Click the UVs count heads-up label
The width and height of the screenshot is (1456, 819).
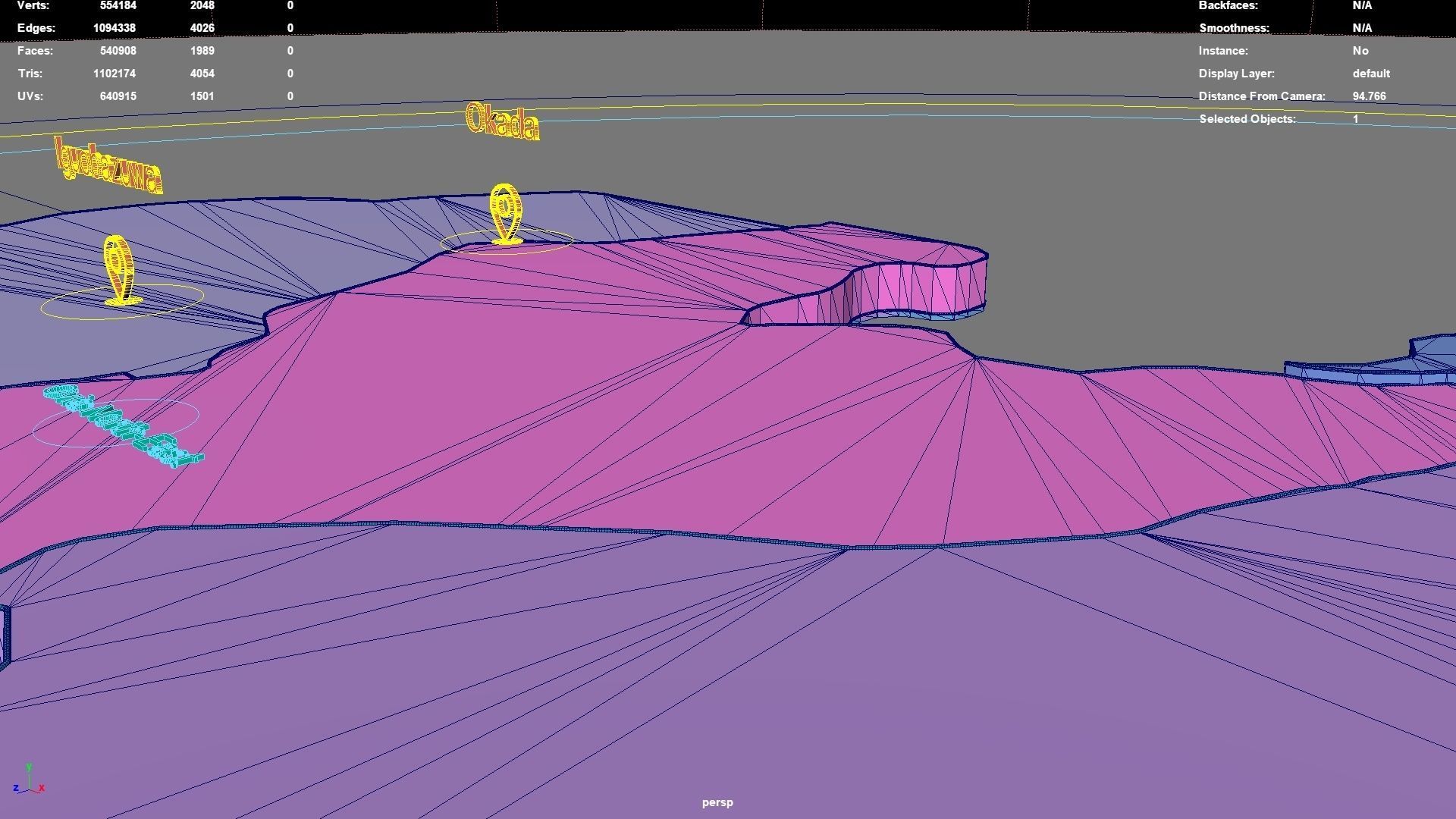pyautogui.click(x=30, y=96)
